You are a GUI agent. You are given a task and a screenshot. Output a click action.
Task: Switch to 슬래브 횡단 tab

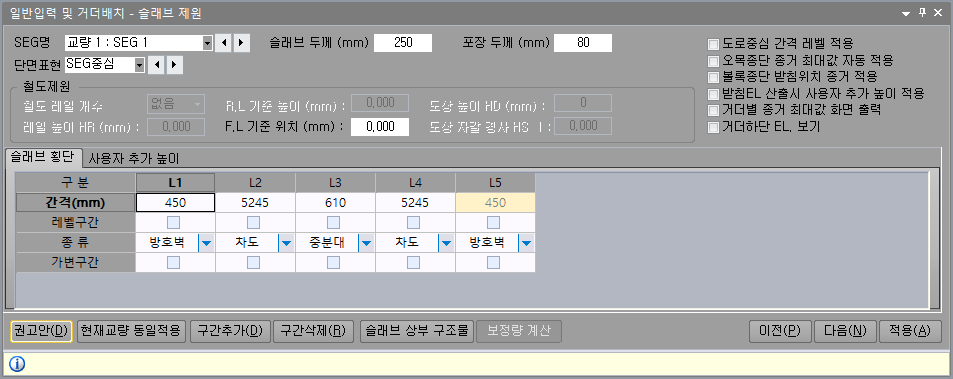click(x=43, y=157)
